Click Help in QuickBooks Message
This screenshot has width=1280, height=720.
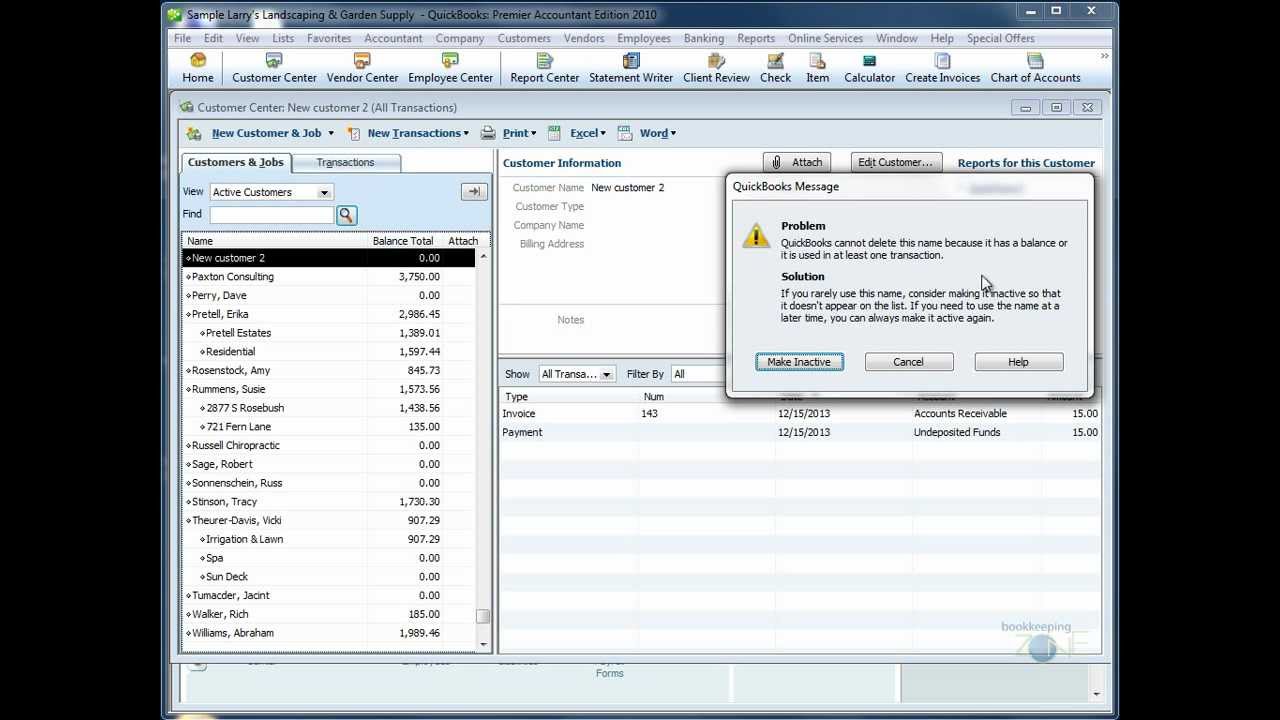(1018, 362)
